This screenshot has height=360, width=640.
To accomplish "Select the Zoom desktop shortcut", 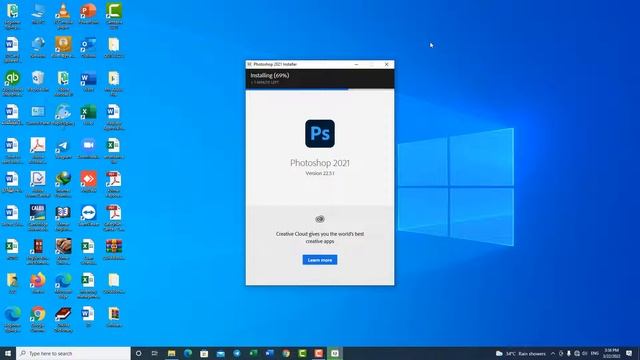I will coord(89,148).
